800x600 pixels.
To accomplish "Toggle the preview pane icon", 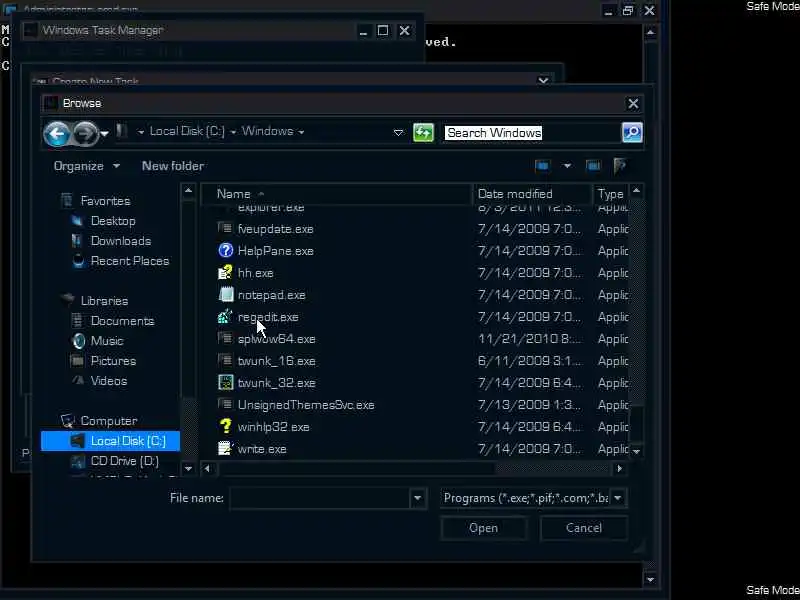I will [593, 166].
